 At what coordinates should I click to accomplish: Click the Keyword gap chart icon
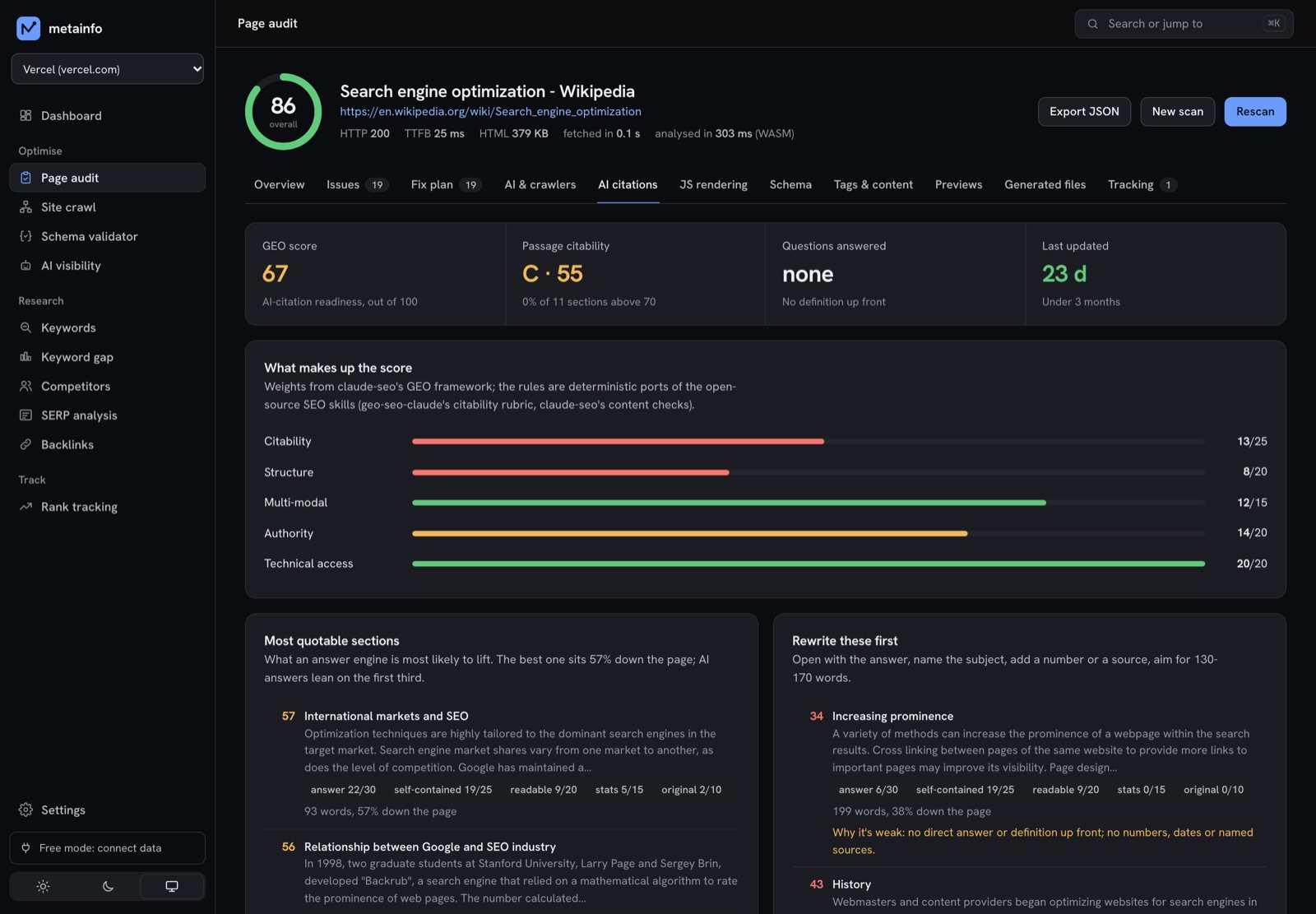coord(25,357)
